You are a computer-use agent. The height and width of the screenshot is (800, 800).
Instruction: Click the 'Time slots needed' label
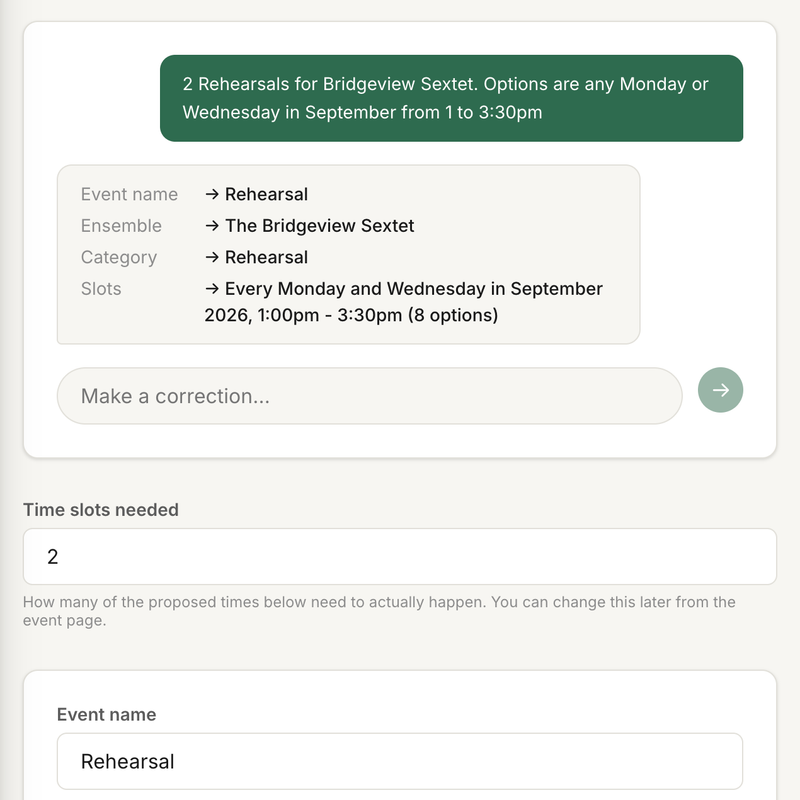pos(101,510)
